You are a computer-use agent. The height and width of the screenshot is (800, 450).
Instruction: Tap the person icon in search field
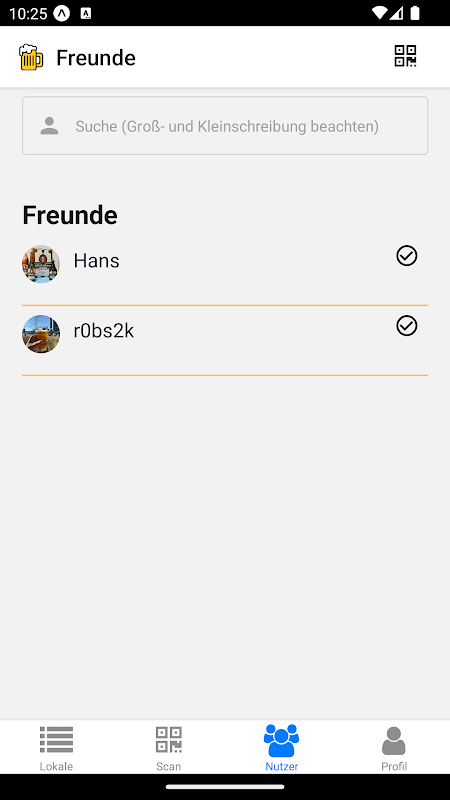tap(49, 126)
